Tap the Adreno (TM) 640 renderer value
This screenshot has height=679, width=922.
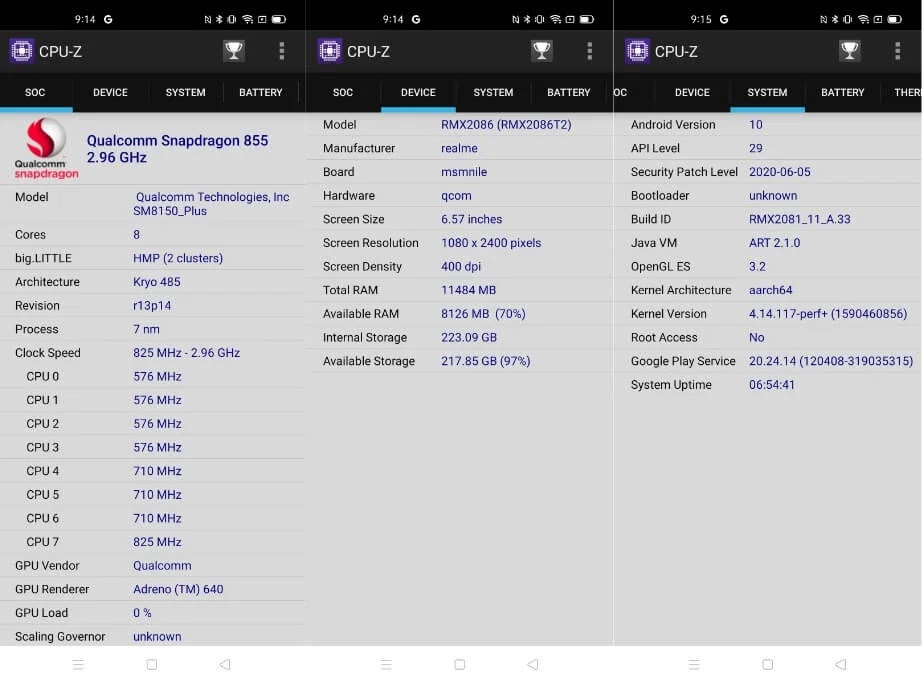178,589
